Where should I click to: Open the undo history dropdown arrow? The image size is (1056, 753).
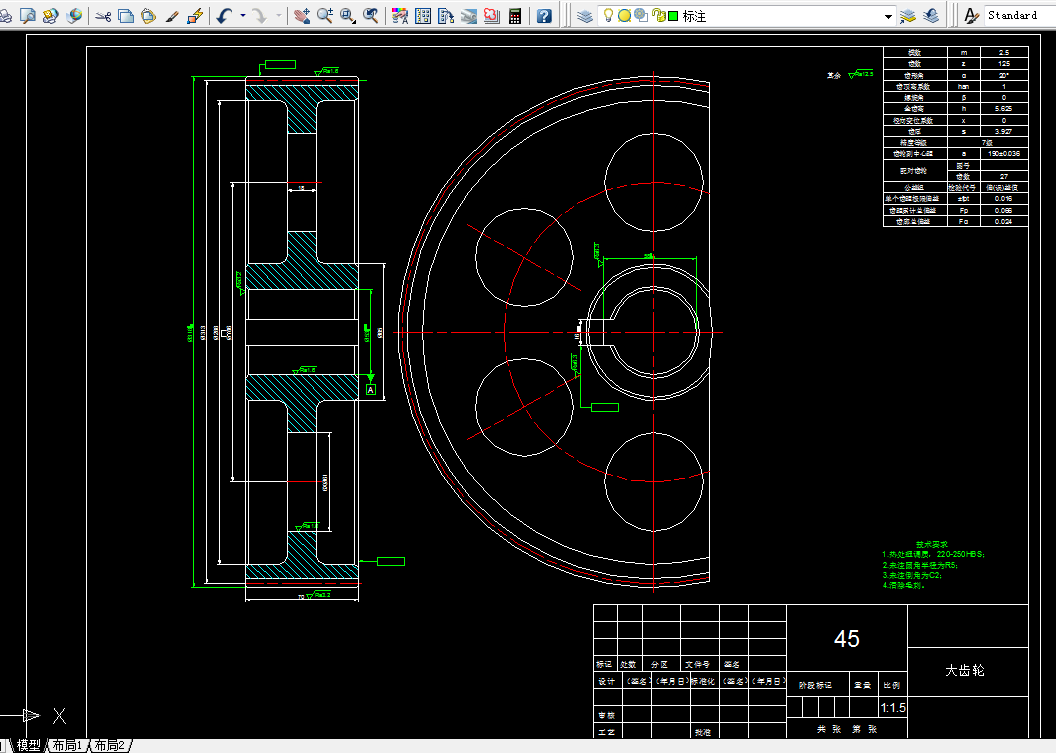tap(242, 15)
